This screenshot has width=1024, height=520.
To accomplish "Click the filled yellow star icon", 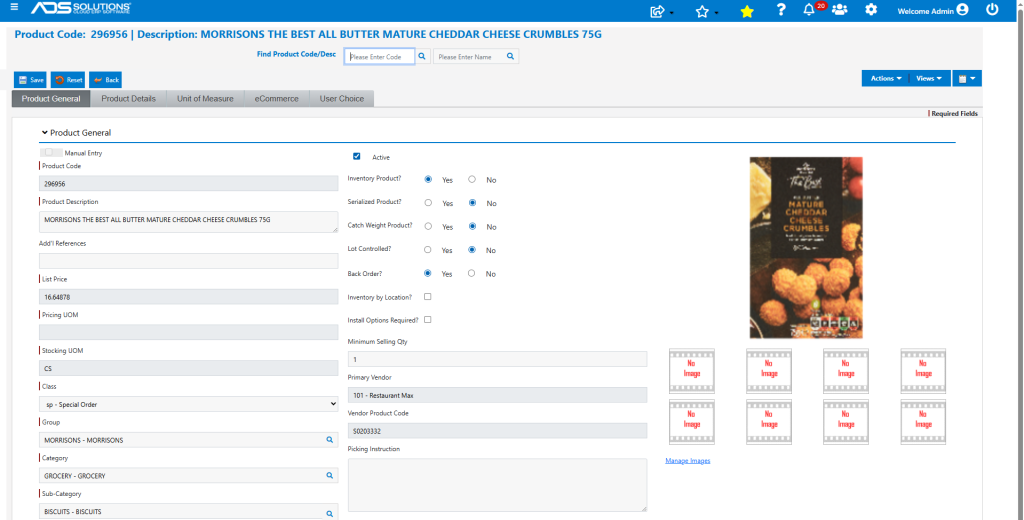I will click(x=747, y=11).
